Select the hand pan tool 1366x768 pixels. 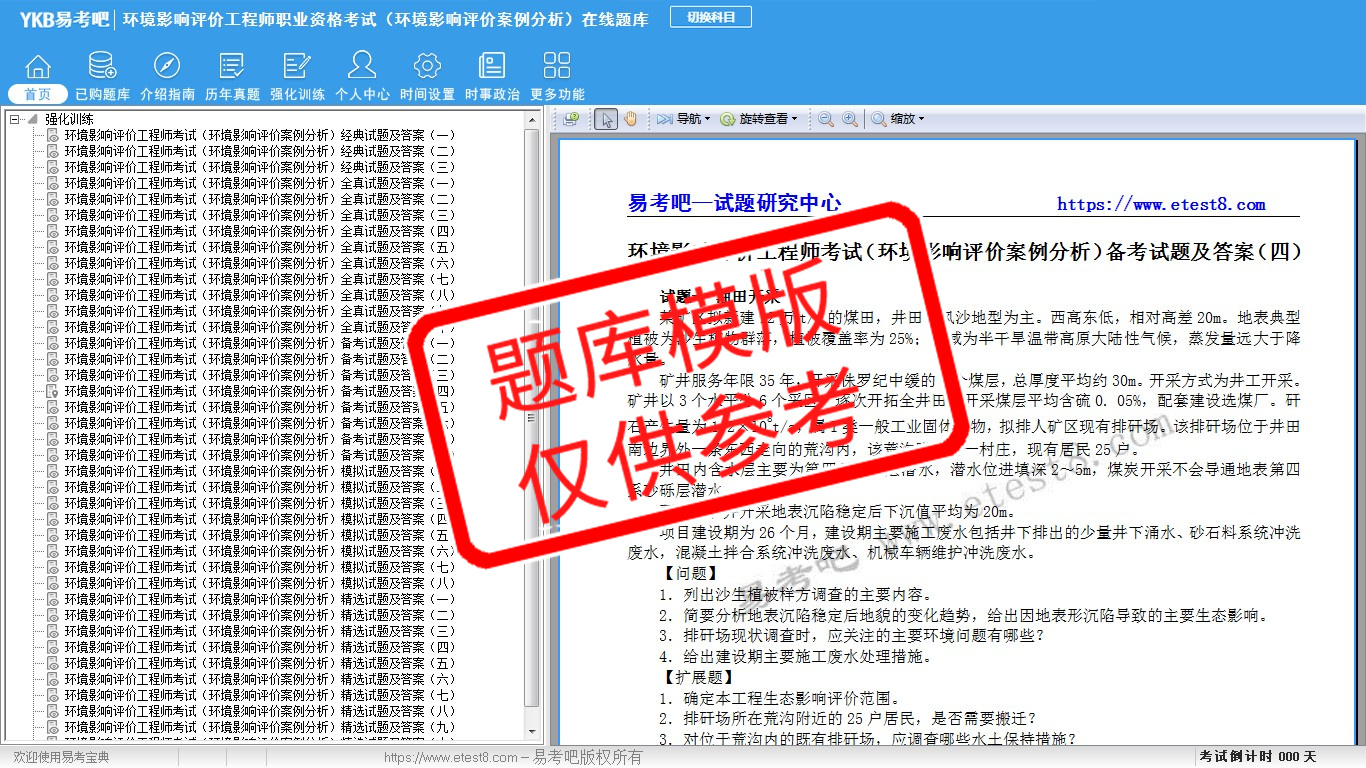coord(631,119)
